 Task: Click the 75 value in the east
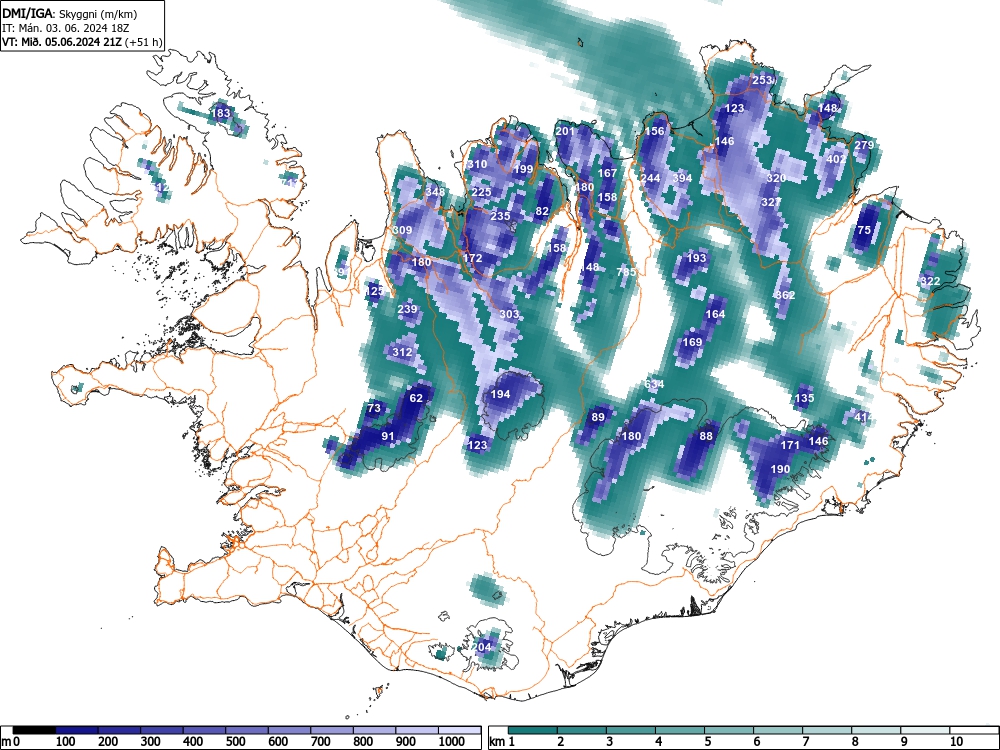(x=864, y=230)
